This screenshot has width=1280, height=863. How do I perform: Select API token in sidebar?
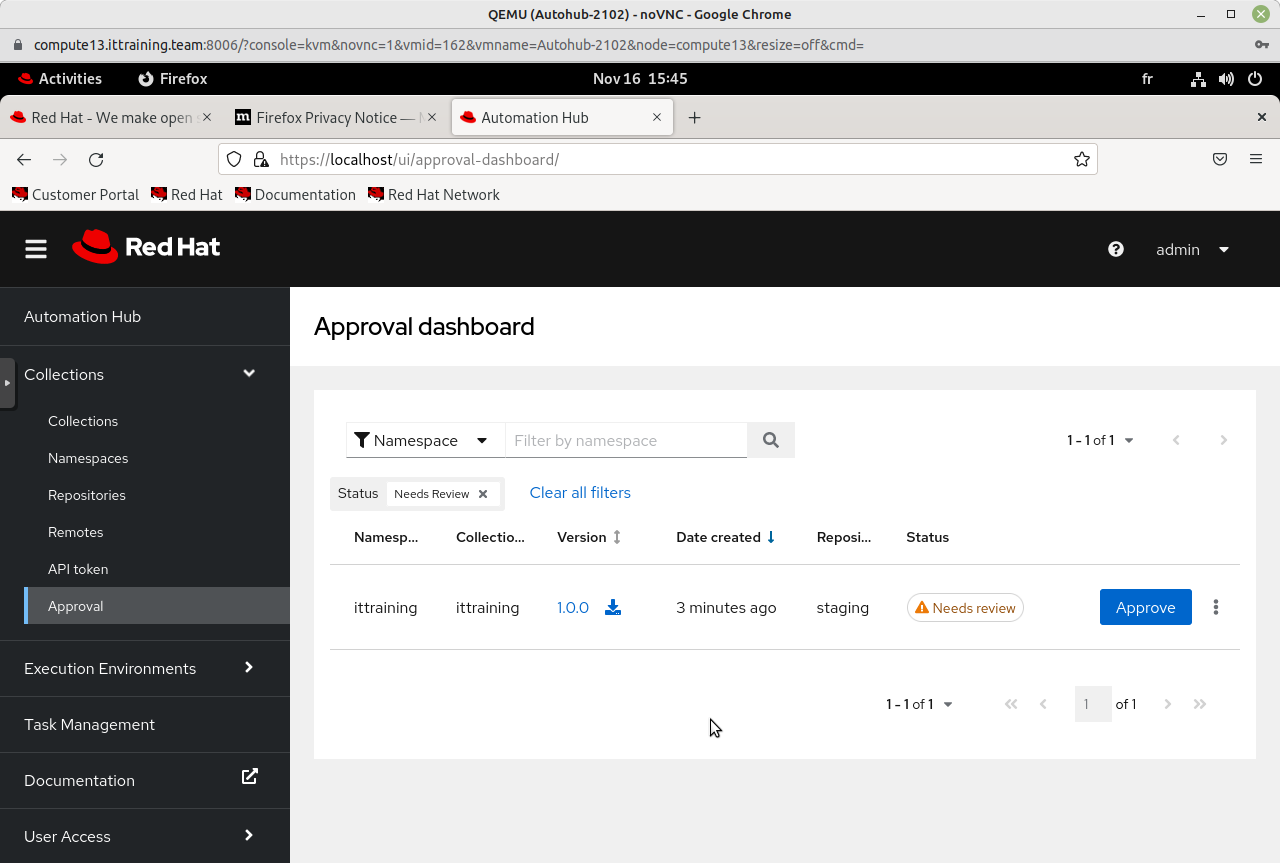(x=78, y=569)
